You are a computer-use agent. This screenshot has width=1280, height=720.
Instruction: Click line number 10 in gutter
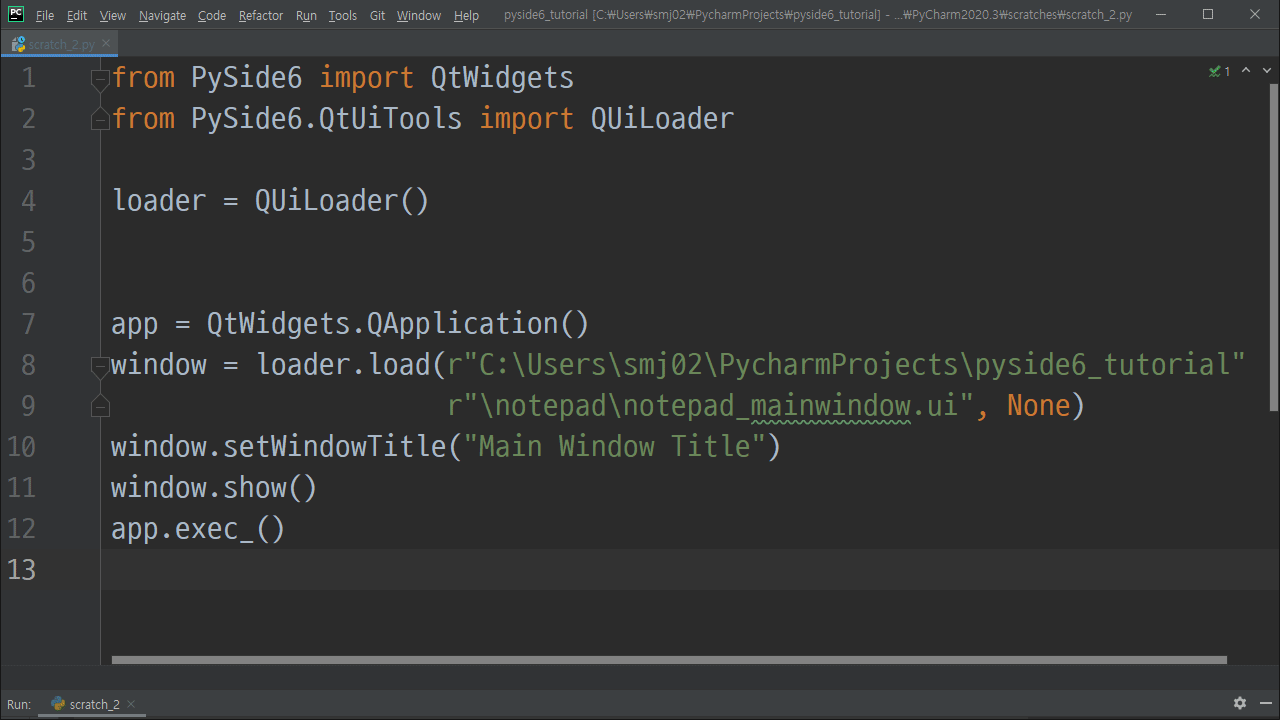point(21,447)
